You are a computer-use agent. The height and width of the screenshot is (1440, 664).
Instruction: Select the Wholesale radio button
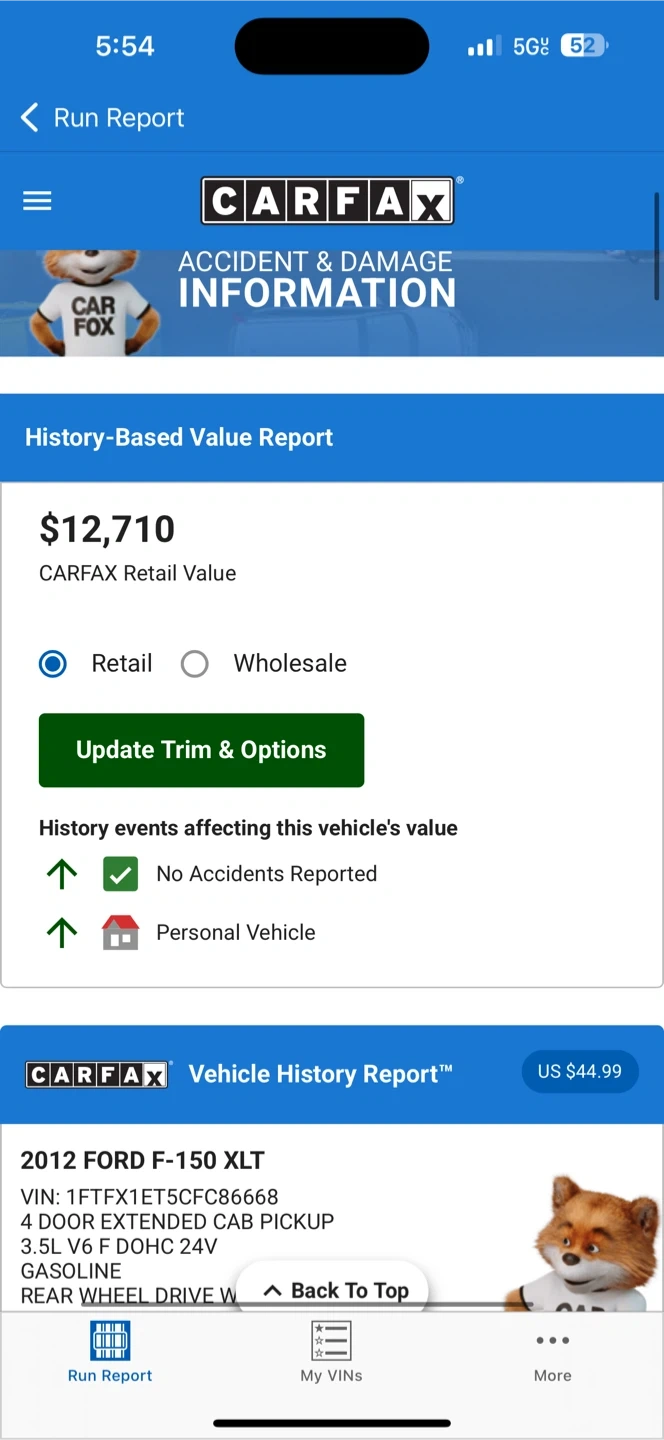point(195,664)
